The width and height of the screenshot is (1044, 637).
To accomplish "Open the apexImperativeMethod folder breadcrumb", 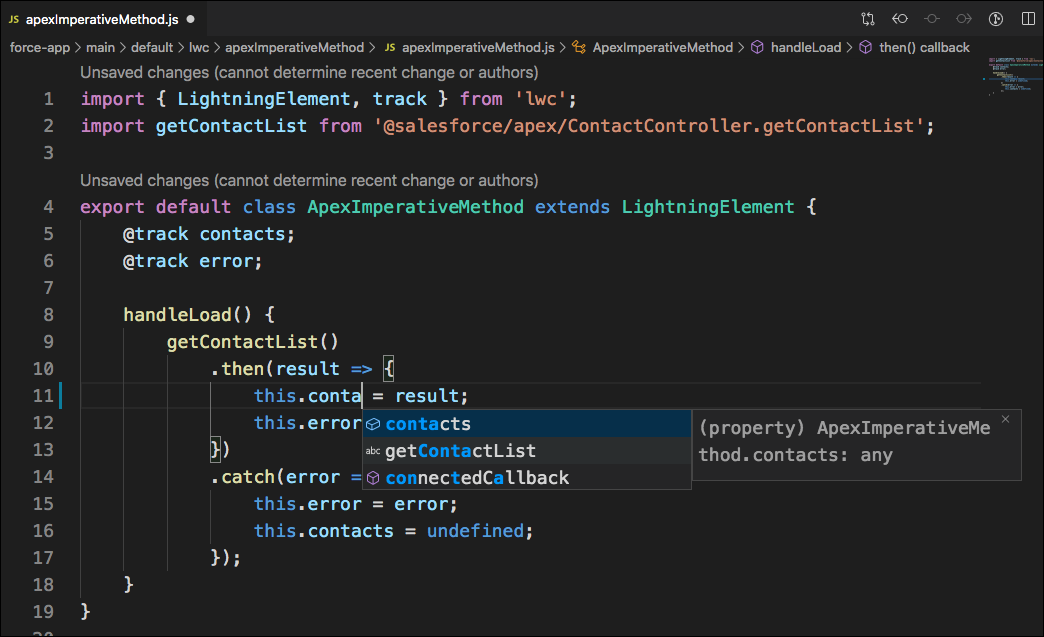I will [x=294, y=47].
